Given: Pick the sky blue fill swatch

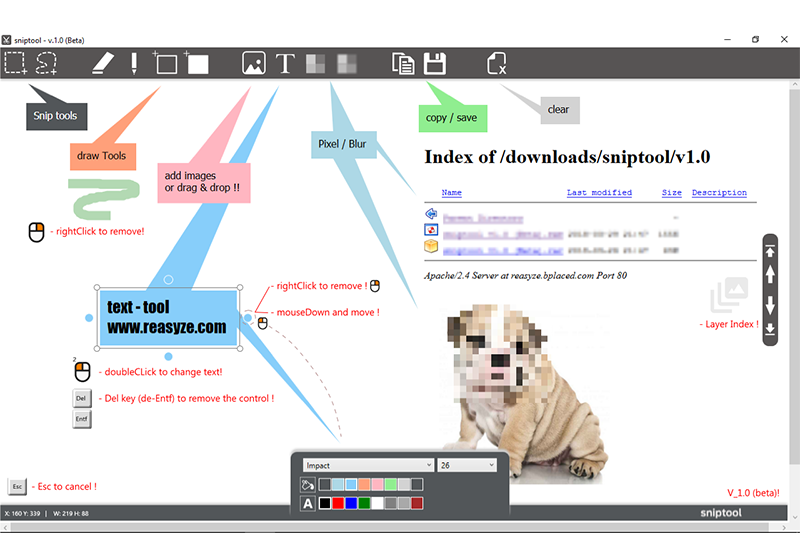Looking at the screenshot, I should [351, 484].
